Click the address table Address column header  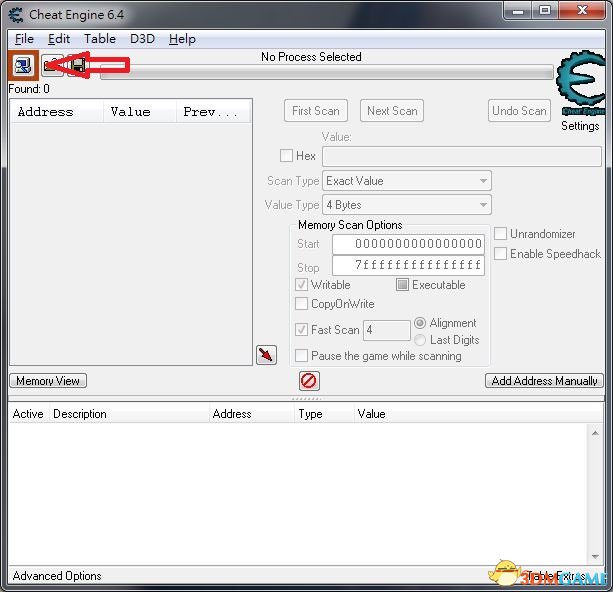coord(252,414)
